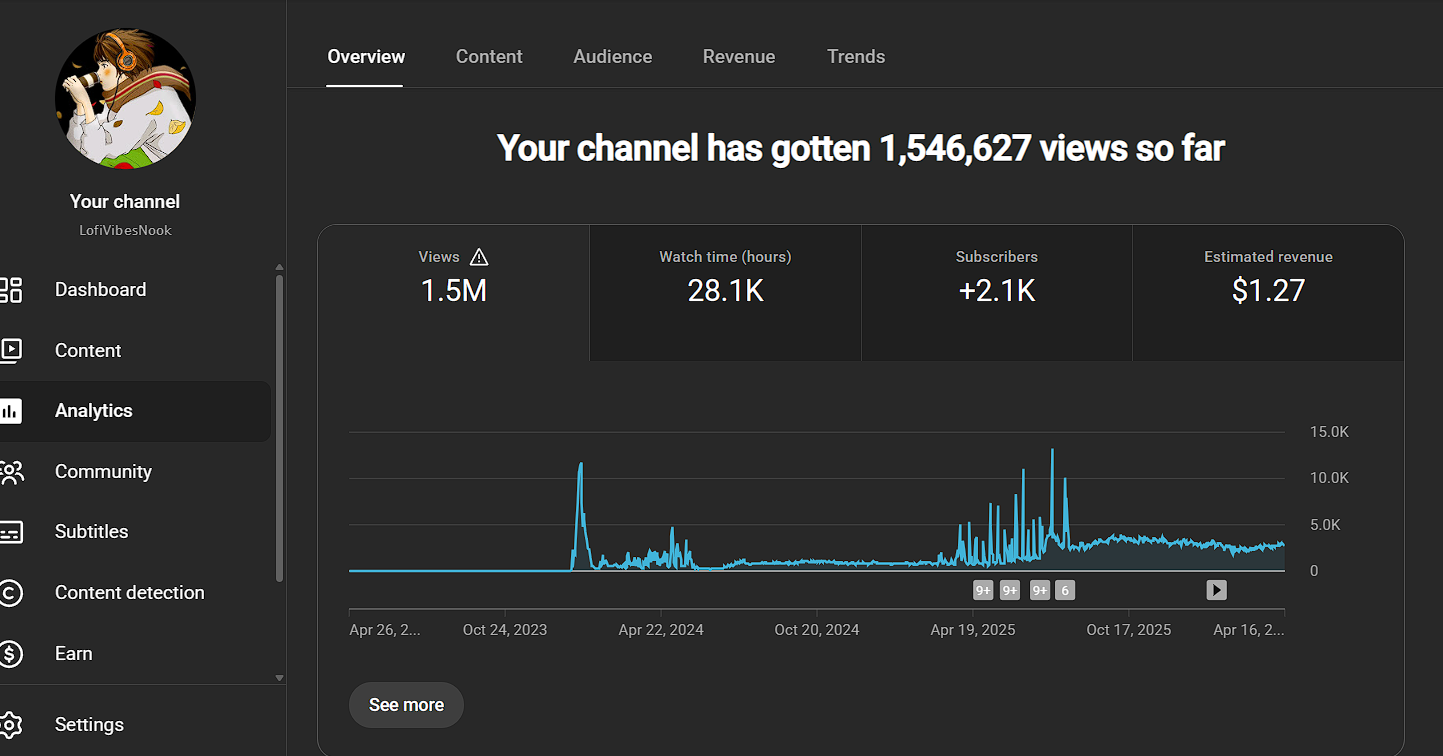The image size is (1443, 756).
Task: Select the Content tab in the top navigation
Action: 489,57
